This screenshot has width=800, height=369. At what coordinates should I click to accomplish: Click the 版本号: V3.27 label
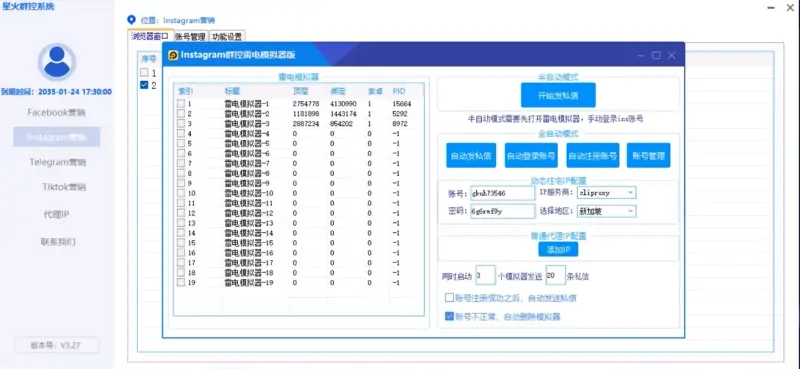pyautogui.click(x=56, y=345)
